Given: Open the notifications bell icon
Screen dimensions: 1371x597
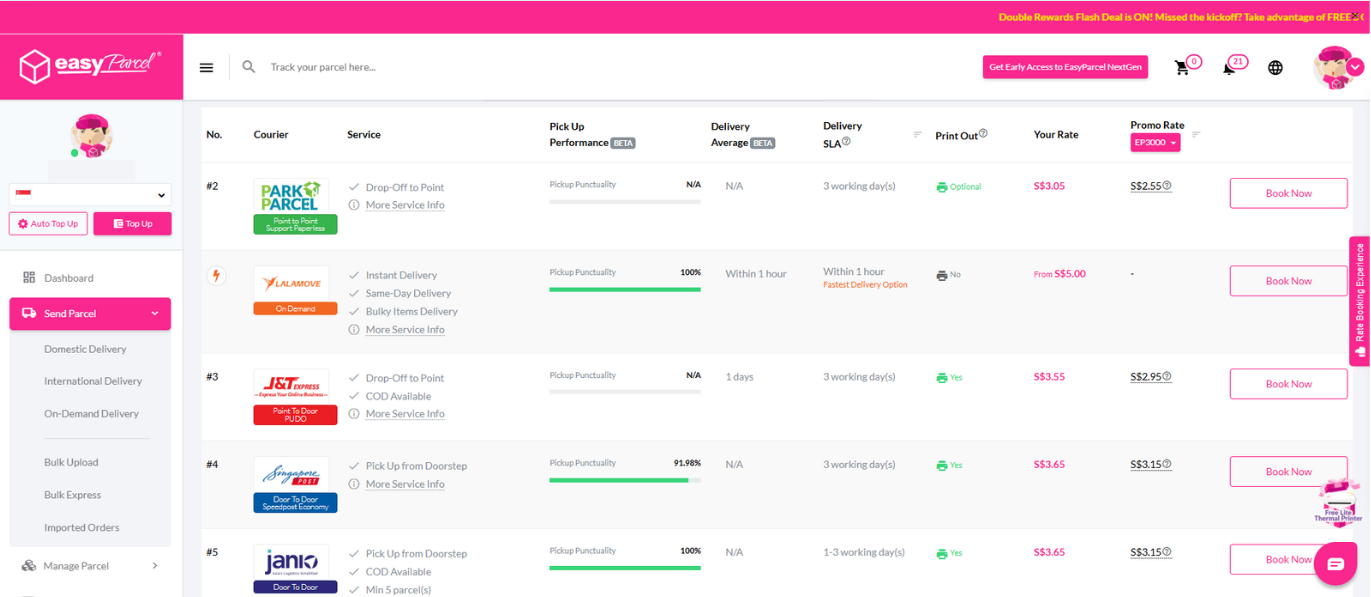Looking at the screenshot, I should coord(1229,68).
